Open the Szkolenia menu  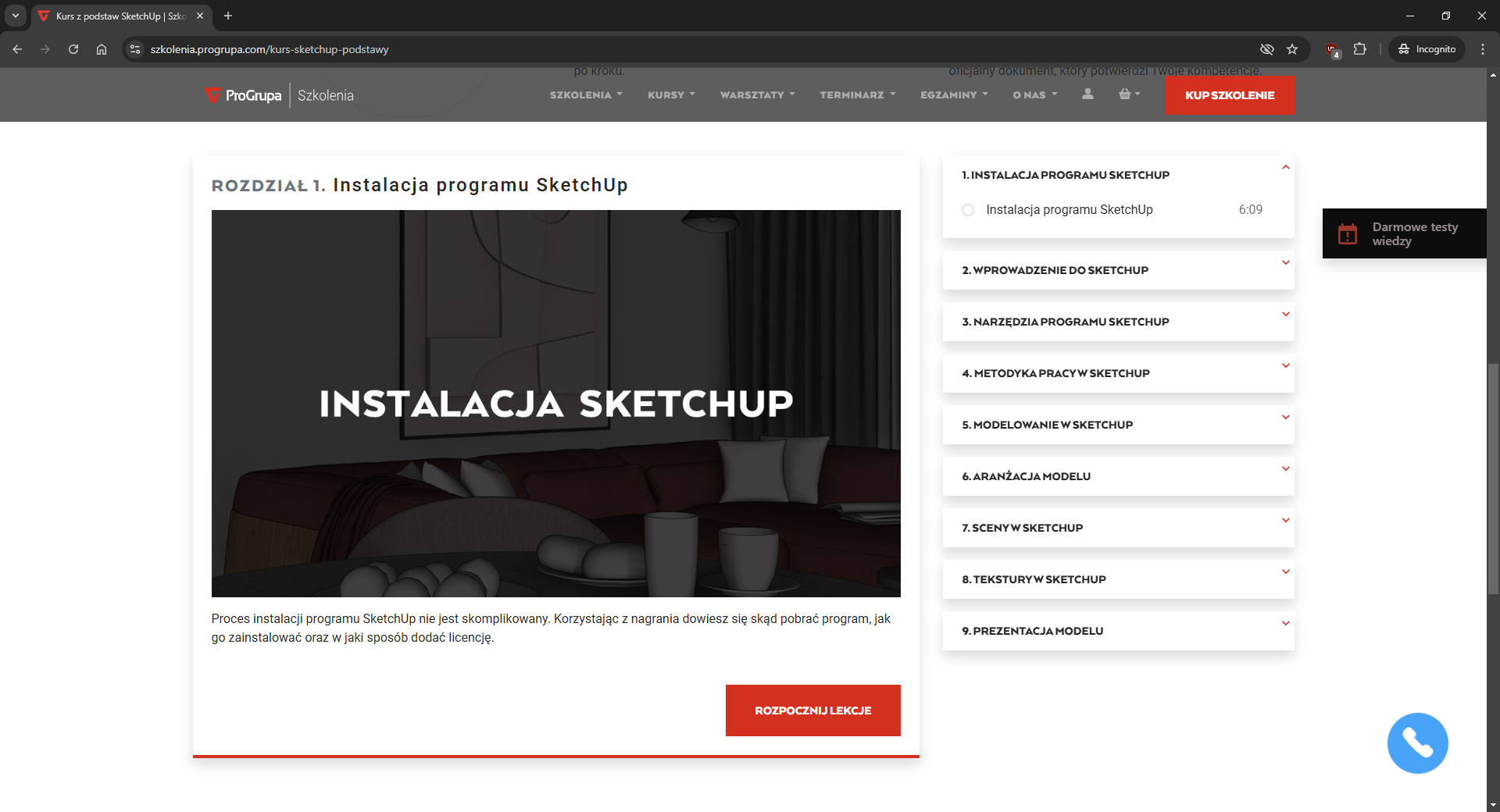click(x=586, y=94)
